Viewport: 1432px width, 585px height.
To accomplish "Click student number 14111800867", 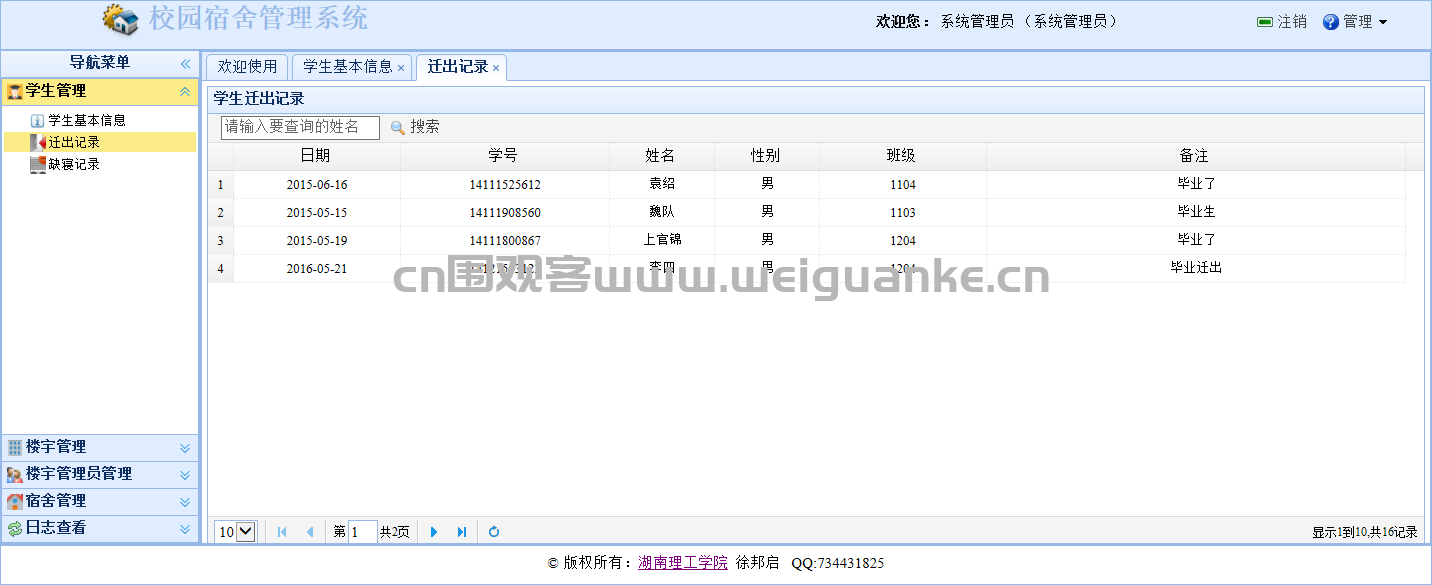I will tap(505, 241).
